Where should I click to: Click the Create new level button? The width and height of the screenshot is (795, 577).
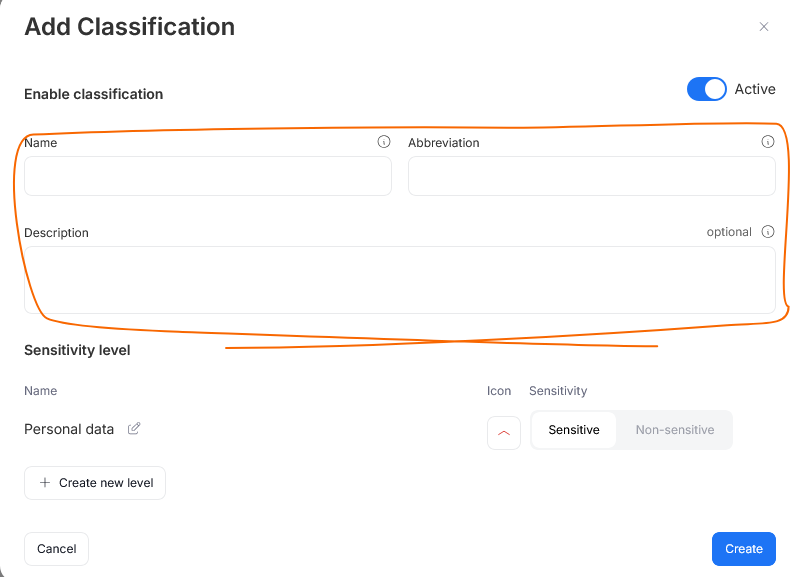point(95,482)
